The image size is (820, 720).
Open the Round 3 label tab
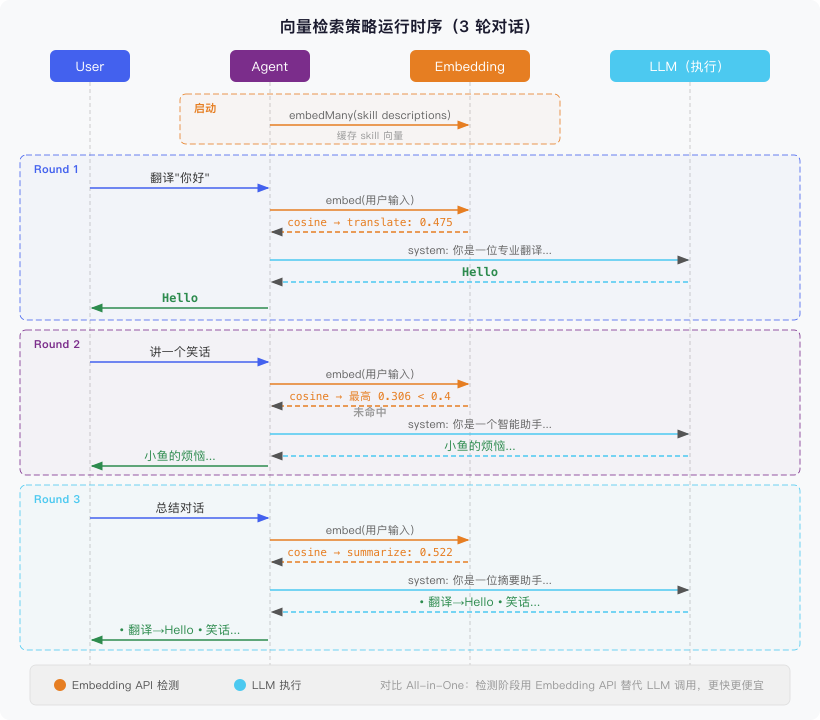coord(56,499)
